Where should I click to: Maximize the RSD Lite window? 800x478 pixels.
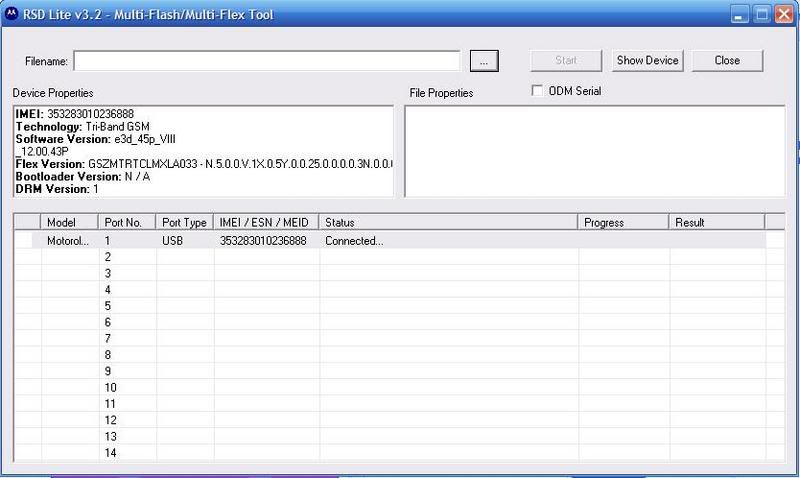(762, 14)
